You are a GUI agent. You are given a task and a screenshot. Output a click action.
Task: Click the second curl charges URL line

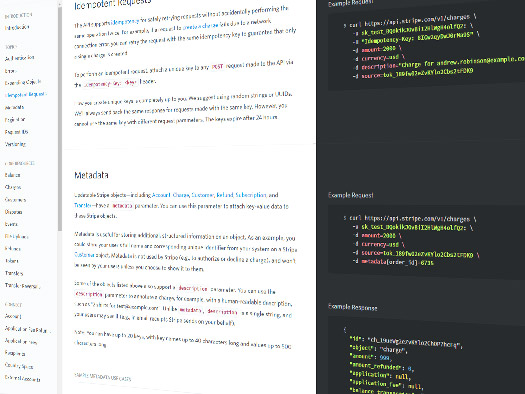[x=410, y=218]
